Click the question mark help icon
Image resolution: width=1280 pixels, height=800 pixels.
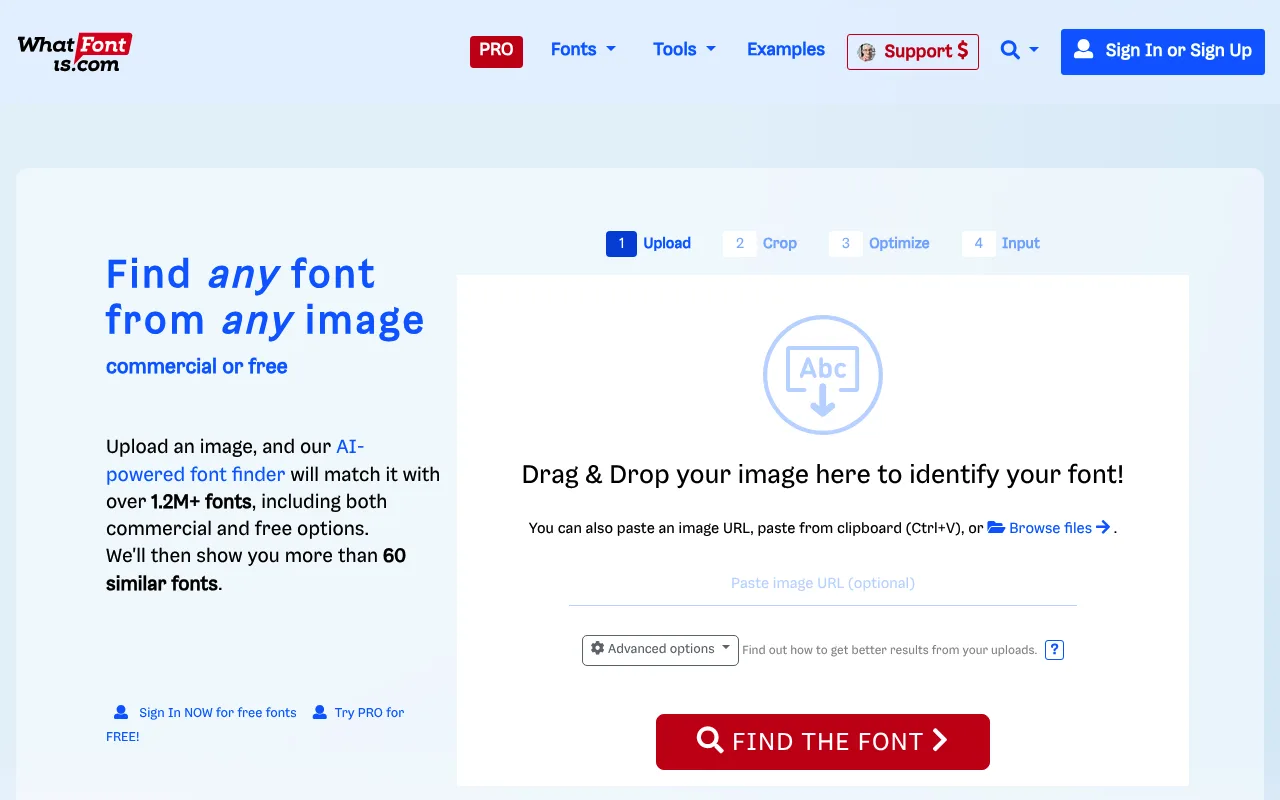point(1054,650)
